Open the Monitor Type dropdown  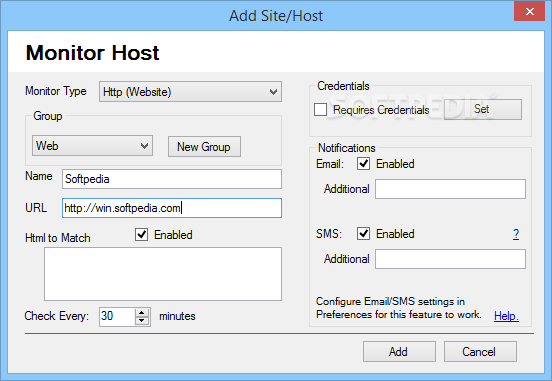(190, 92)
